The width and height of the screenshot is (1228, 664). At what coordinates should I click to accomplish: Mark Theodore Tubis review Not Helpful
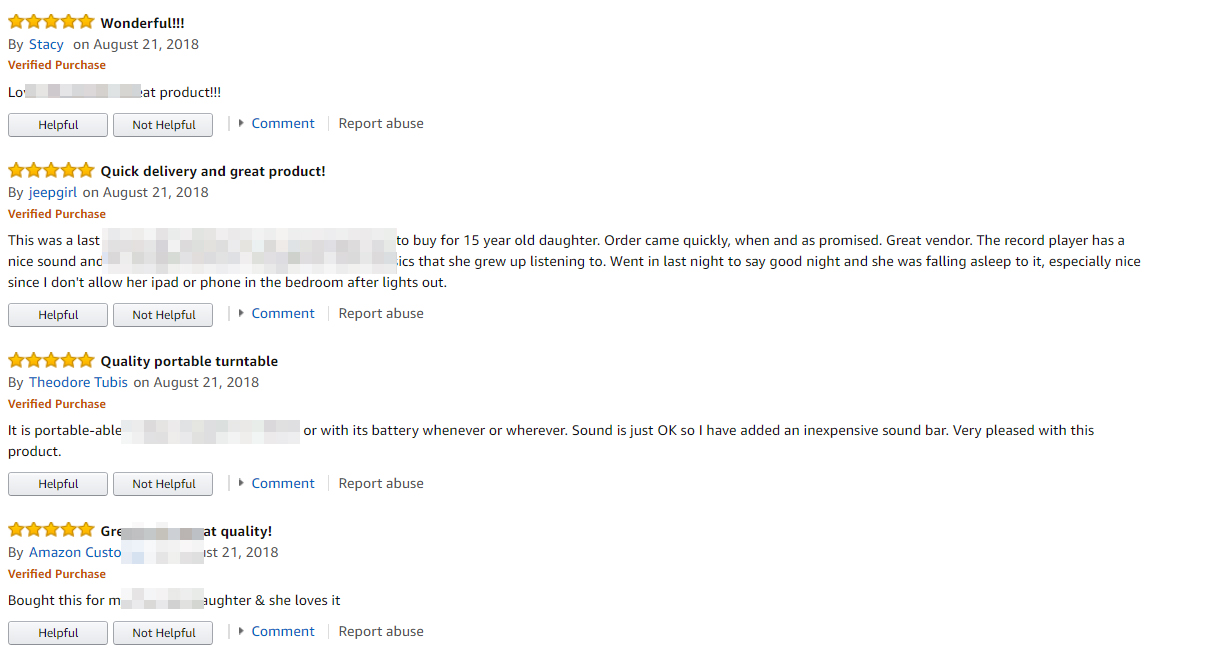point(163,485)
